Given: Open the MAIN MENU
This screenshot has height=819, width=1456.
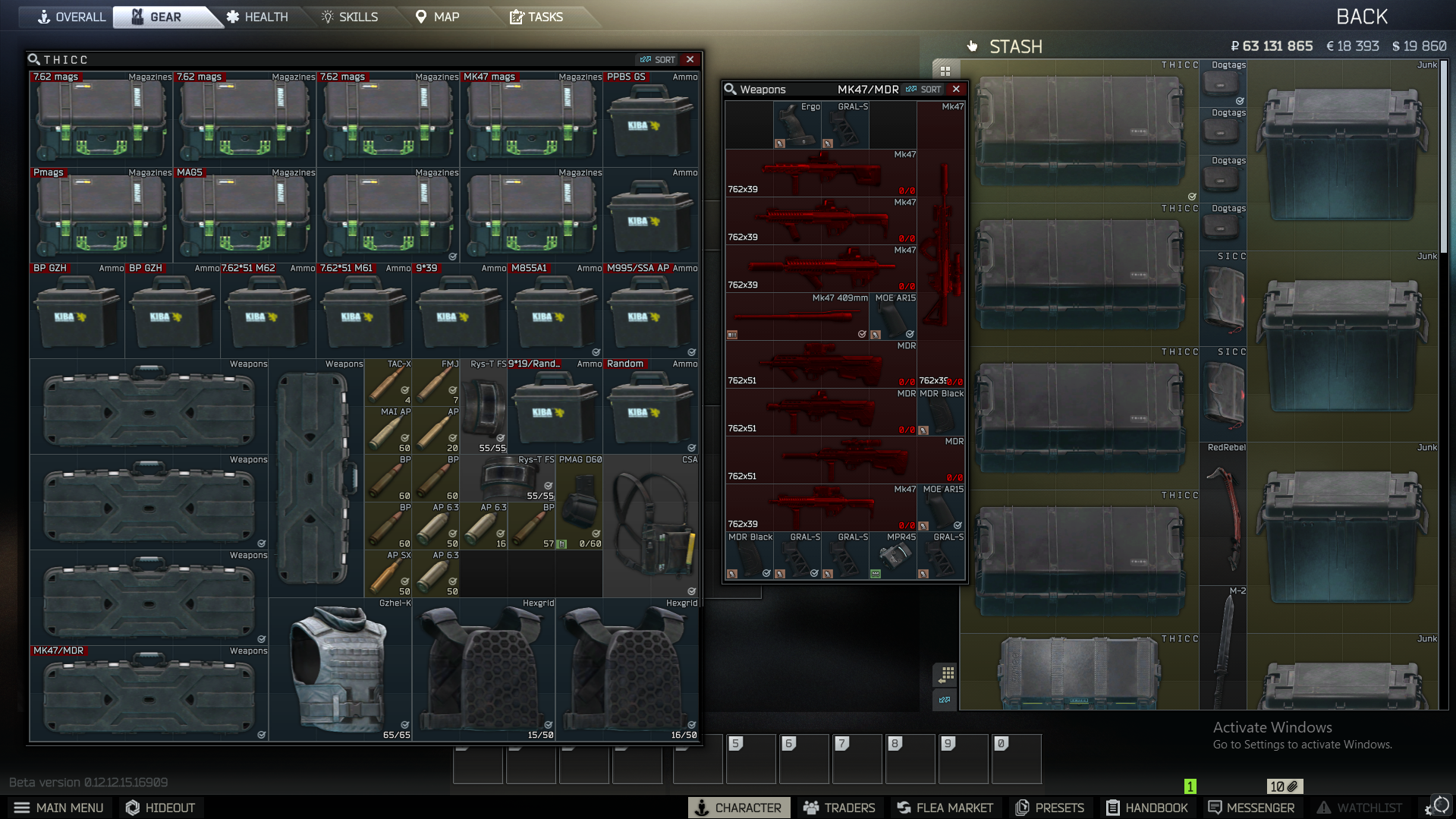Looking at the screenshot, I should pos(59,808).
